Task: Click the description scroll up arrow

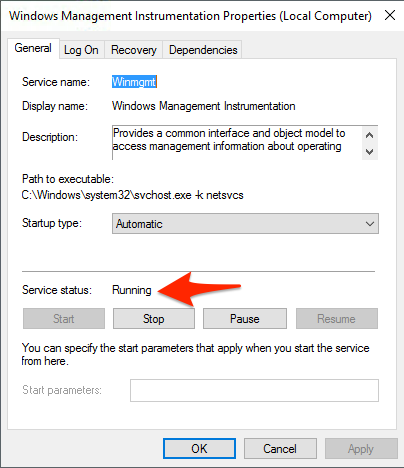Action: pyautogui.click(x=369, y=135)
